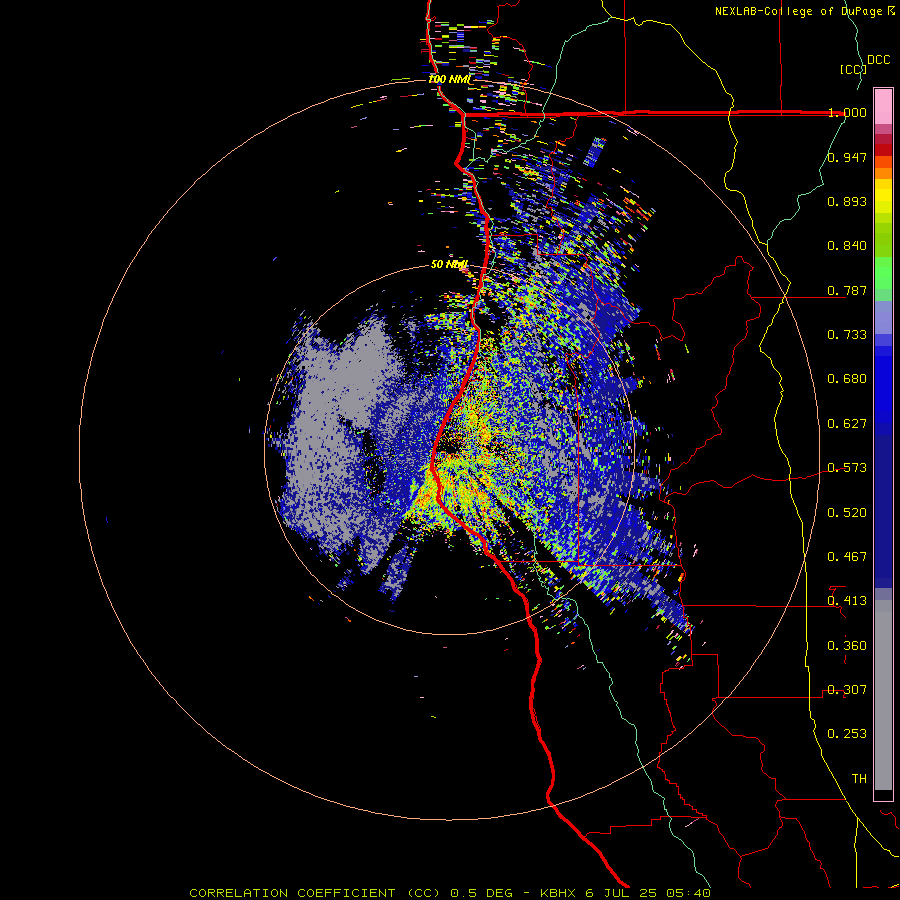Select the 0.467 scale value

pyautogui.click(x=847, y=557)
